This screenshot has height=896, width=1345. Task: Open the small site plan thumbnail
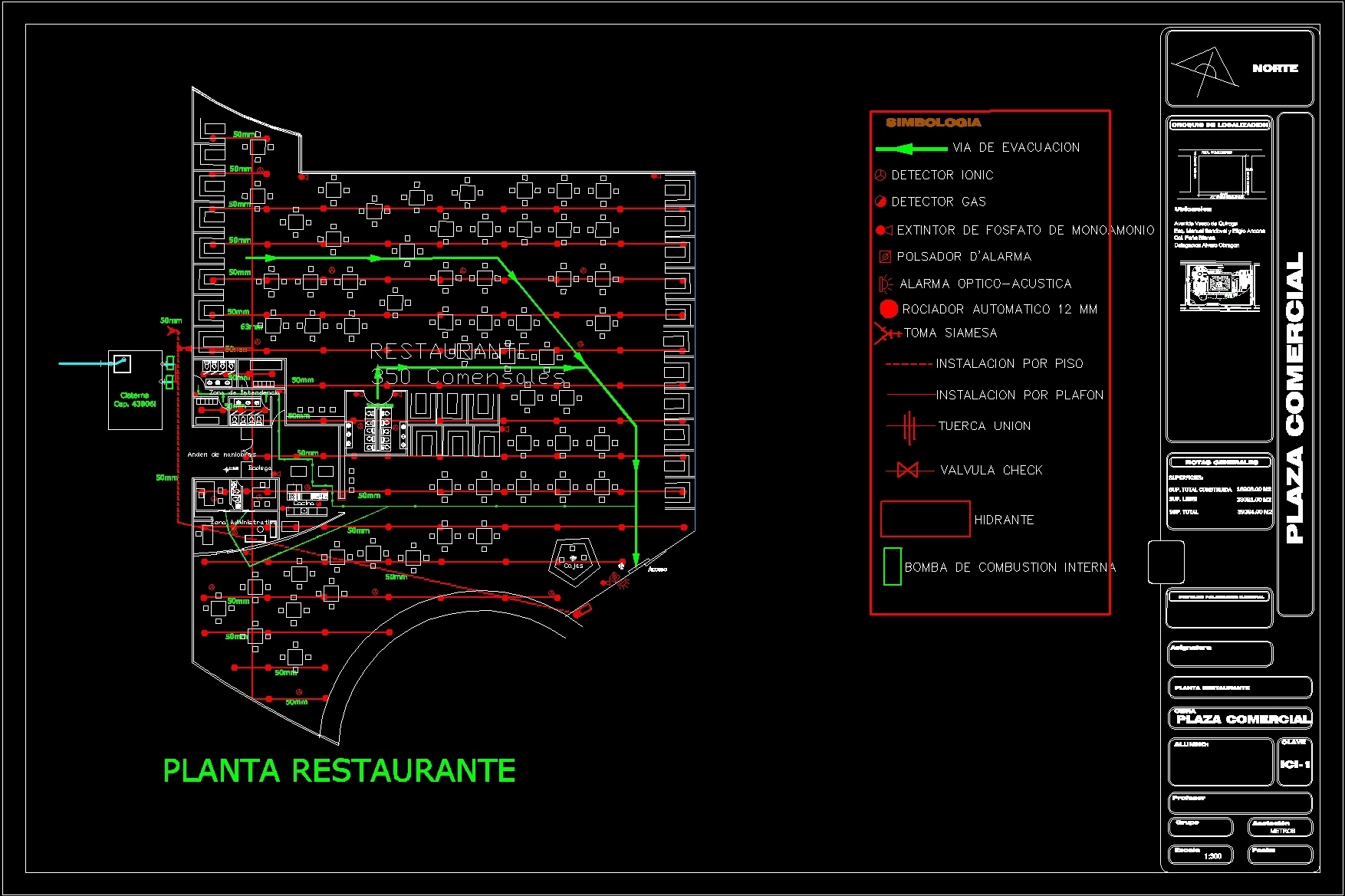click(1219, 285)
